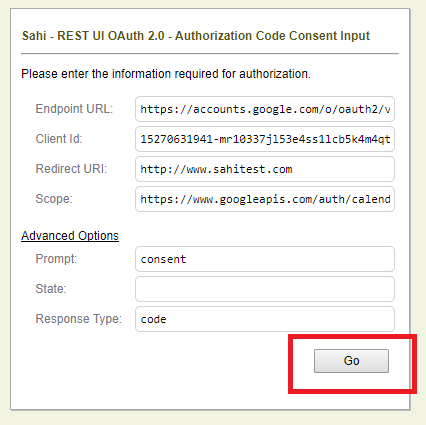This screenshot has height=425, width=426.
Task: Click the State label
Action: (x=51, y=289)
